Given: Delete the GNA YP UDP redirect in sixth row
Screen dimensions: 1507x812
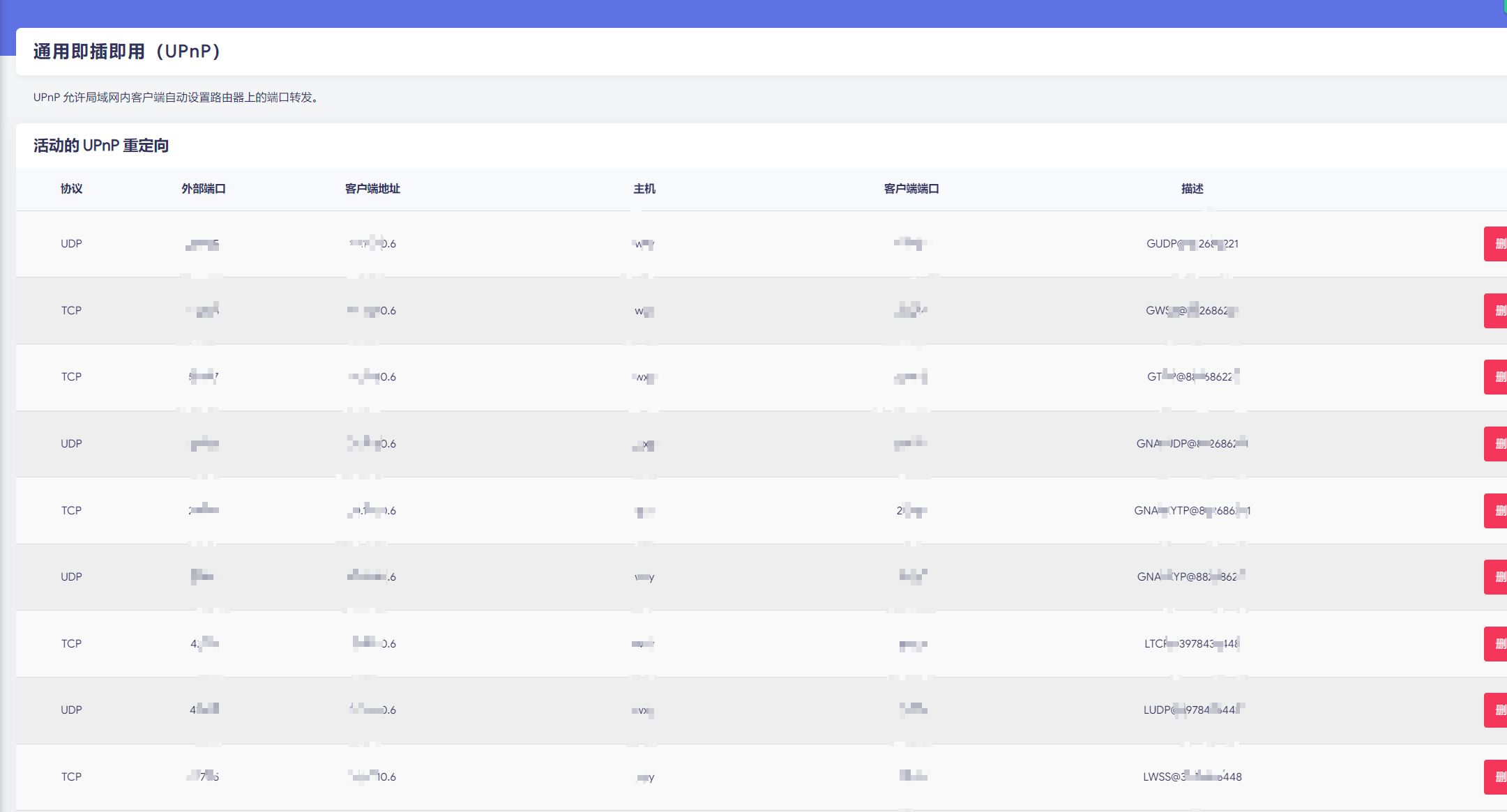Looking at the screenshot, I should pyautogui.click(x=1497, y=577).
